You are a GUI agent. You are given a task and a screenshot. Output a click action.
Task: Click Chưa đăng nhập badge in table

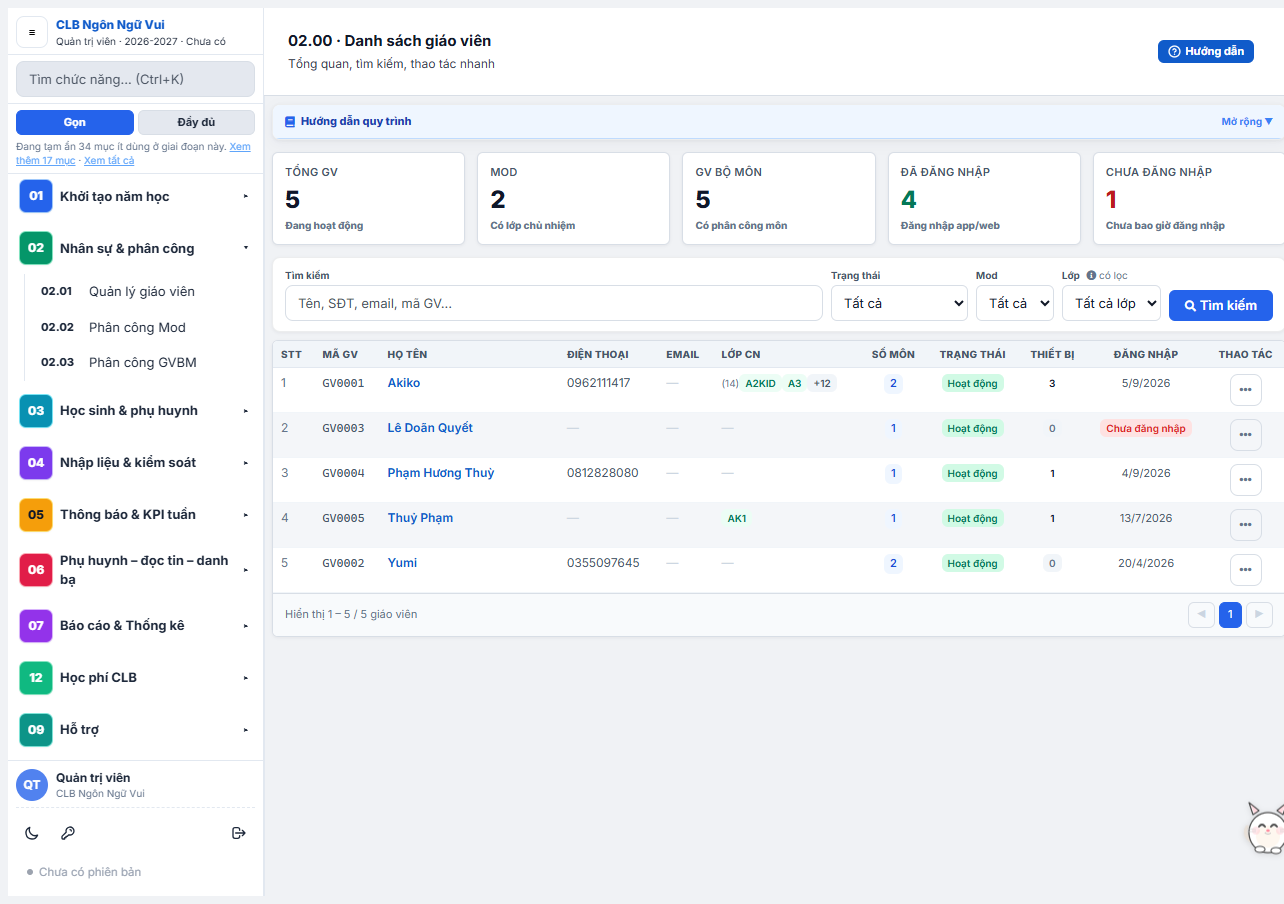[1146, 428]
